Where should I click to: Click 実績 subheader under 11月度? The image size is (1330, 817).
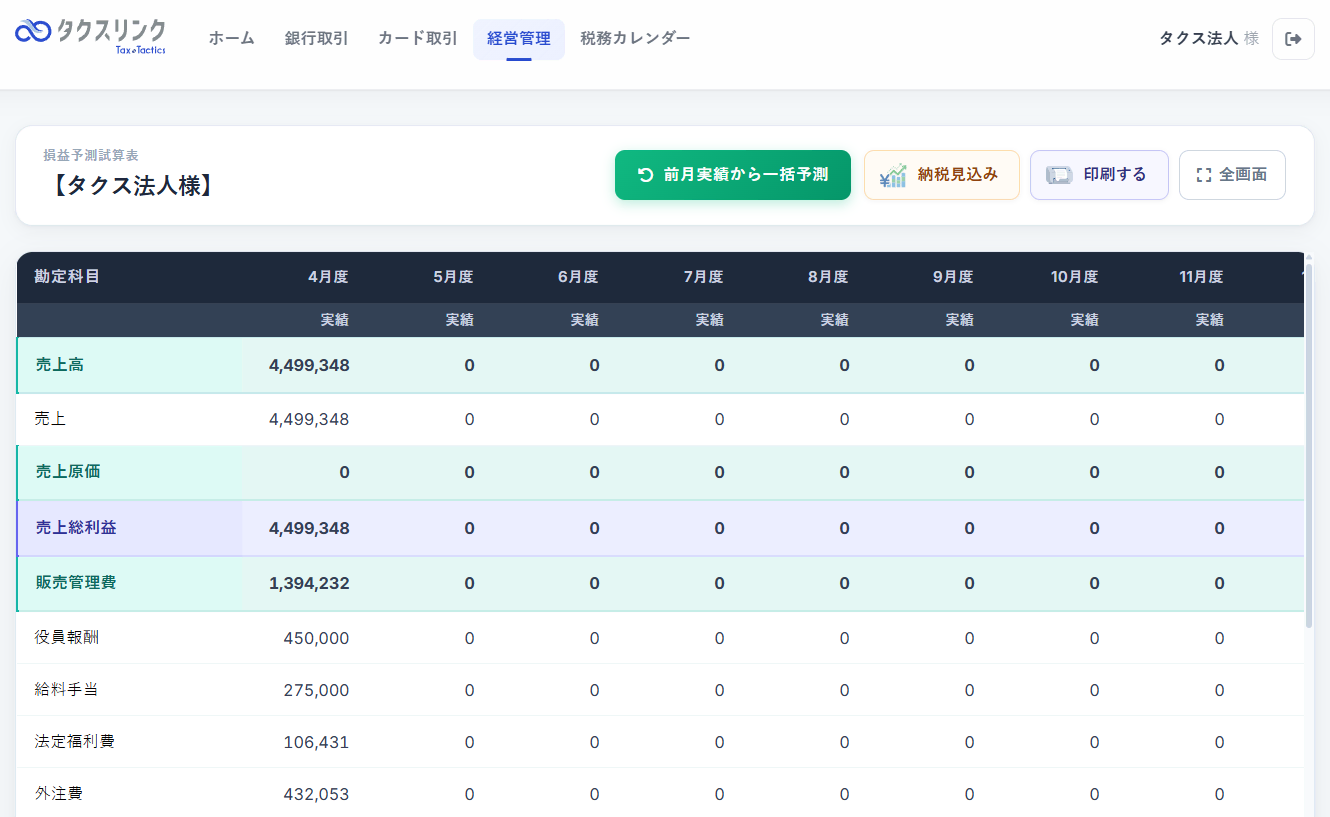tap(1210, 321)
